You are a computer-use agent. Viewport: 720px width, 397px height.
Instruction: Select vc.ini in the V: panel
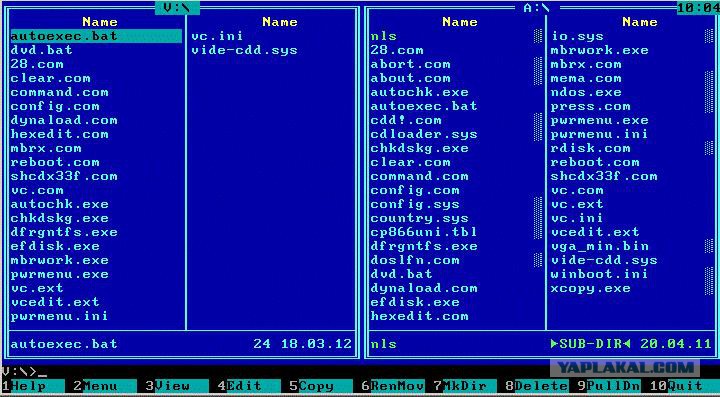coord(217,36)
